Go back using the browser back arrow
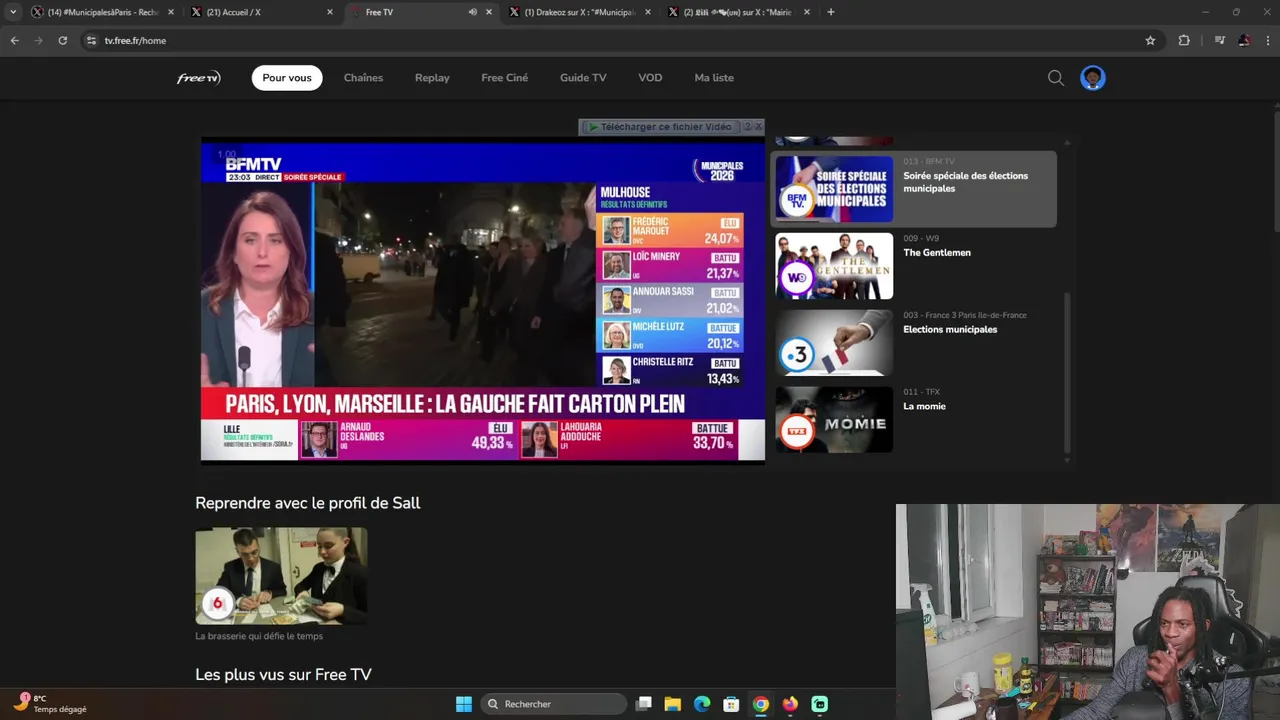Image resolution: width=1280 pixels, height=720 pixels. [14, 40]
